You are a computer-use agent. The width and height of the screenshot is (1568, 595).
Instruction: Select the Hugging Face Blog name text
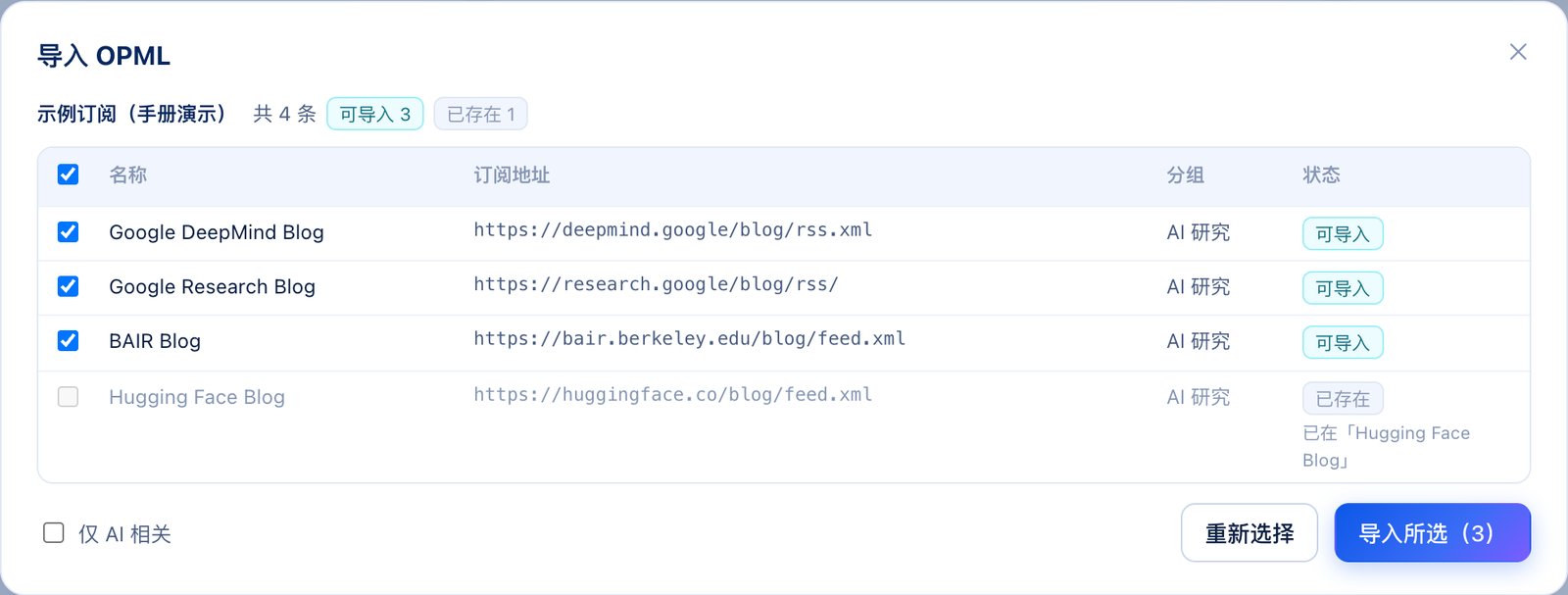[x=197, y=397]
